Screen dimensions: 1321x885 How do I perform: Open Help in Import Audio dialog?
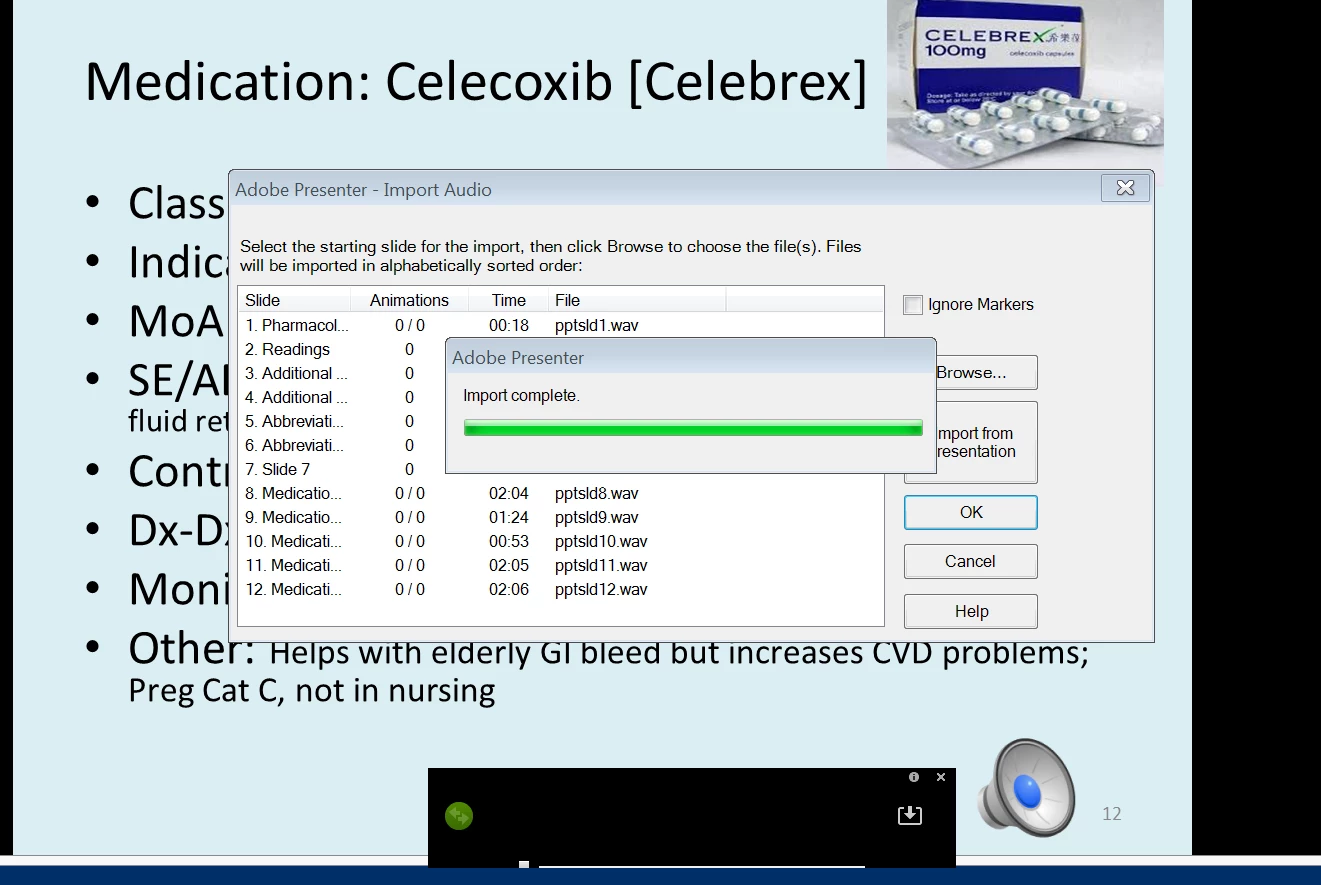[x=971, y=611]
